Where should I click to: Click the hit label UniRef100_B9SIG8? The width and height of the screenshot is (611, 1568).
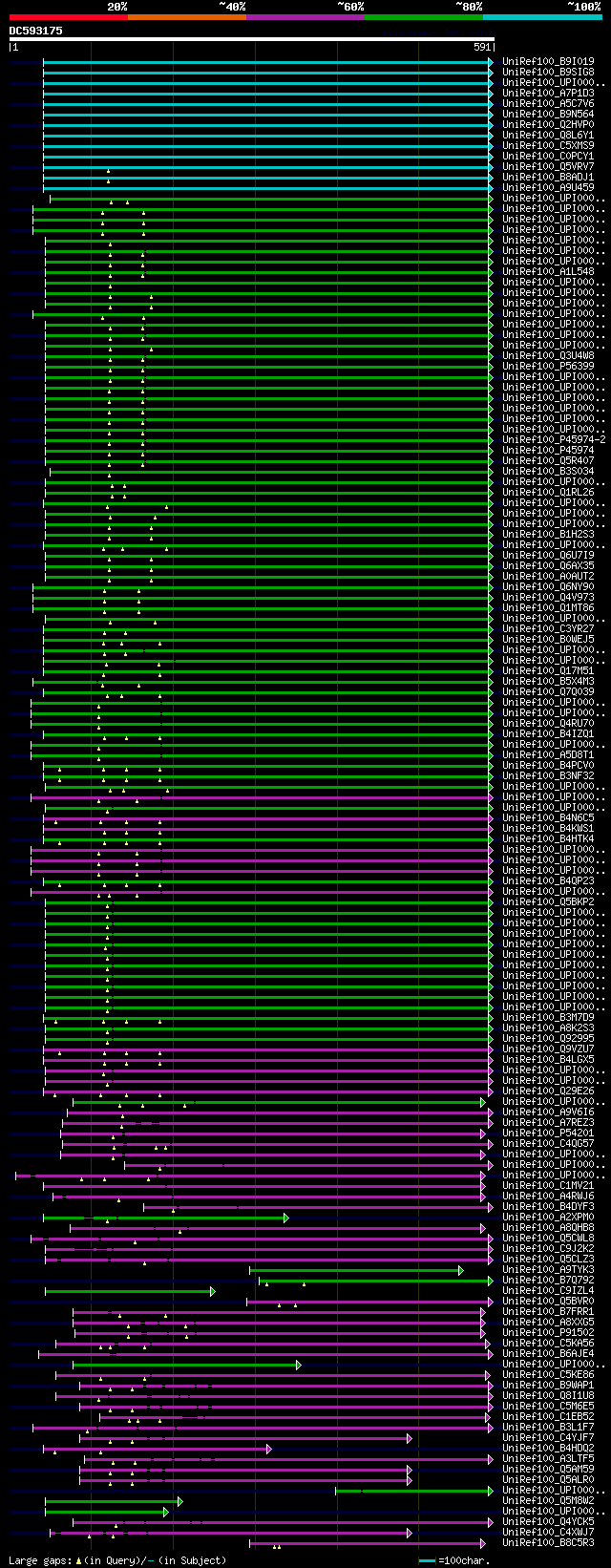coord(548,72)
